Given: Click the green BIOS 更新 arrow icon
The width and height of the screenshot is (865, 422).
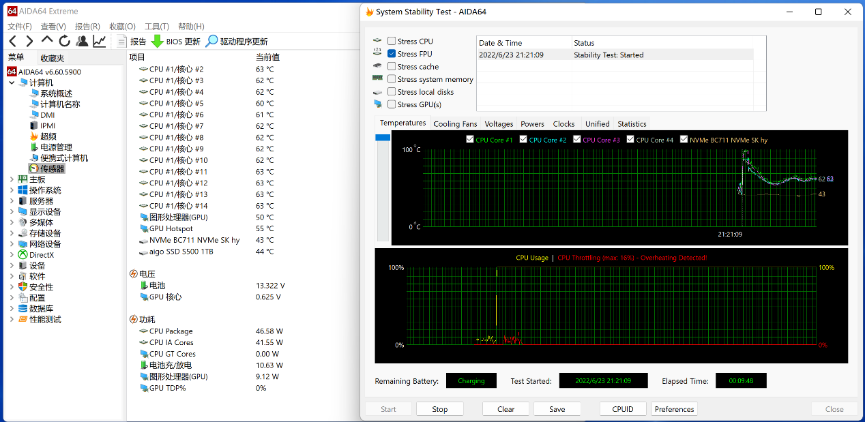Looking at the screenshot, I should coord(157,41).
